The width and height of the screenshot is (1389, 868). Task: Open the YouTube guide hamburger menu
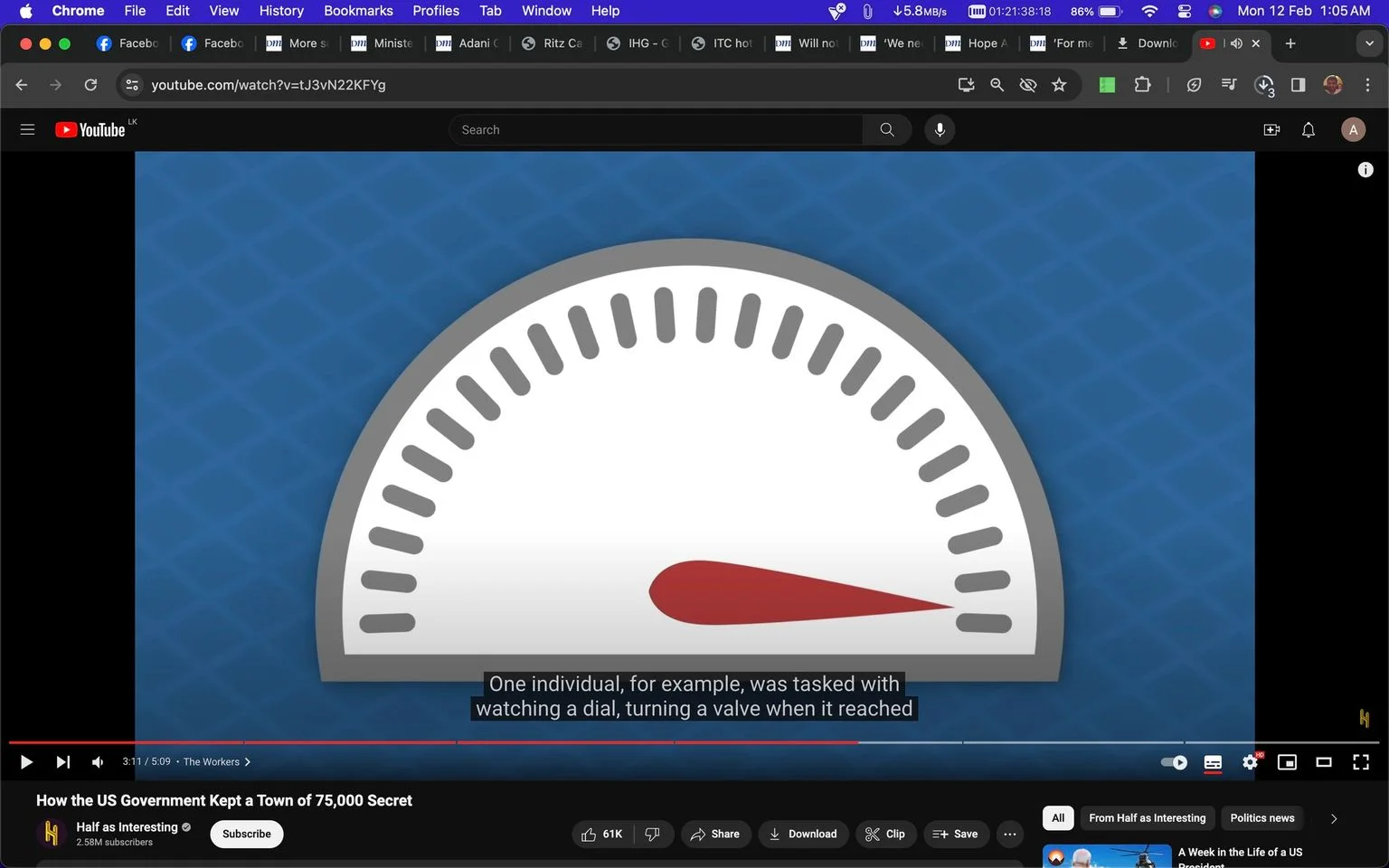coord(27,129)
